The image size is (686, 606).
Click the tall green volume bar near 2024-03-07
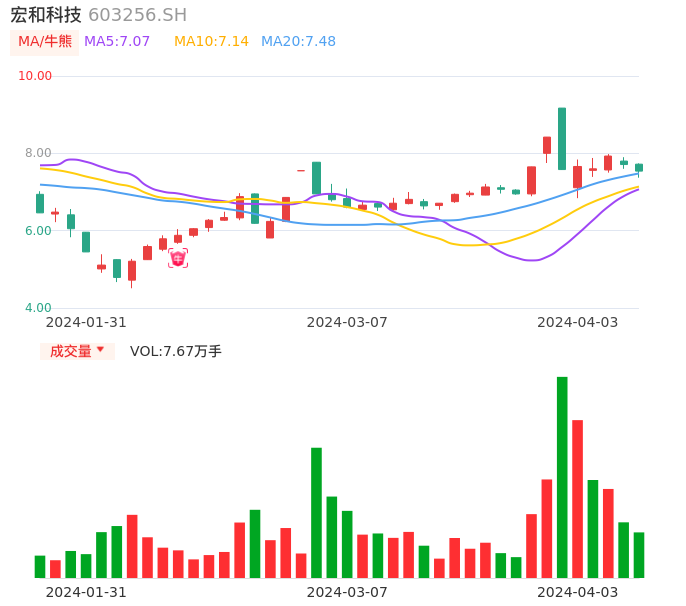316,513
